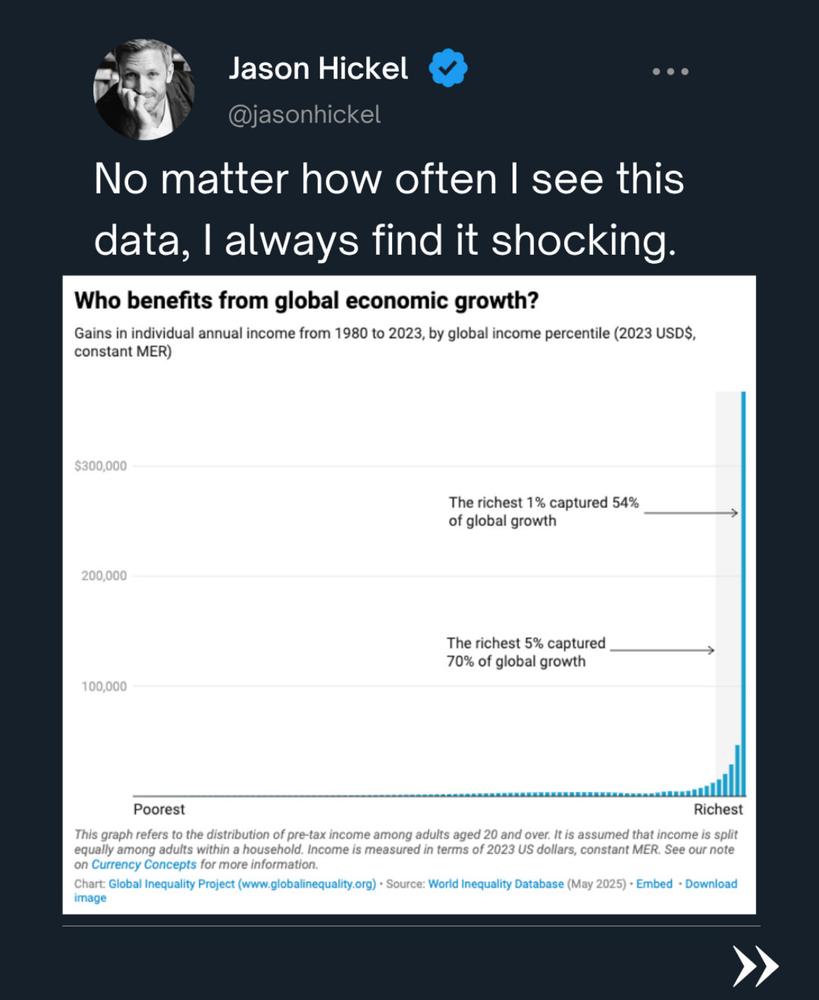The width and height of the screenshot is (819, 1000).
Task: Visit the World Inequality Database source link
Action: pyautogui.click(x=496, y=884)
